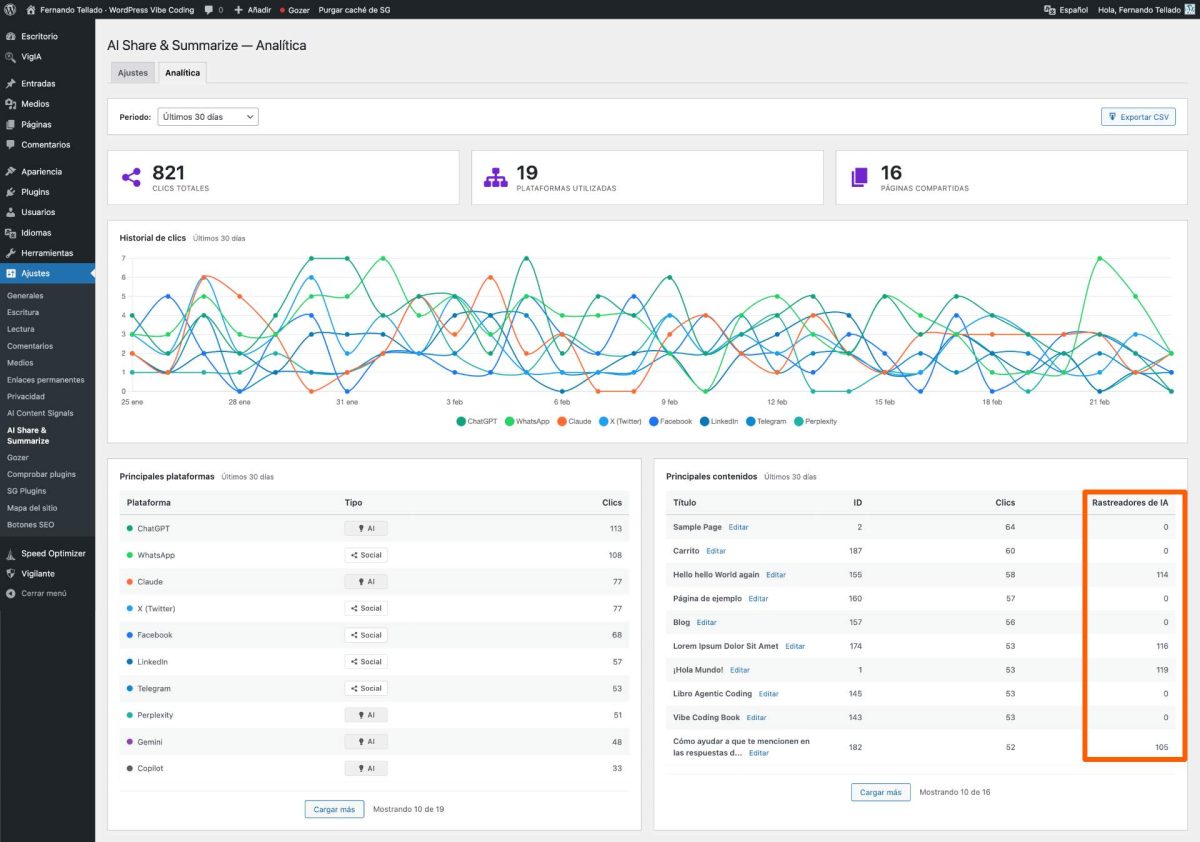1200x842 pixels.
Task: Open the comments bubble icon in admin bar
Action: [x=207, y=9]
